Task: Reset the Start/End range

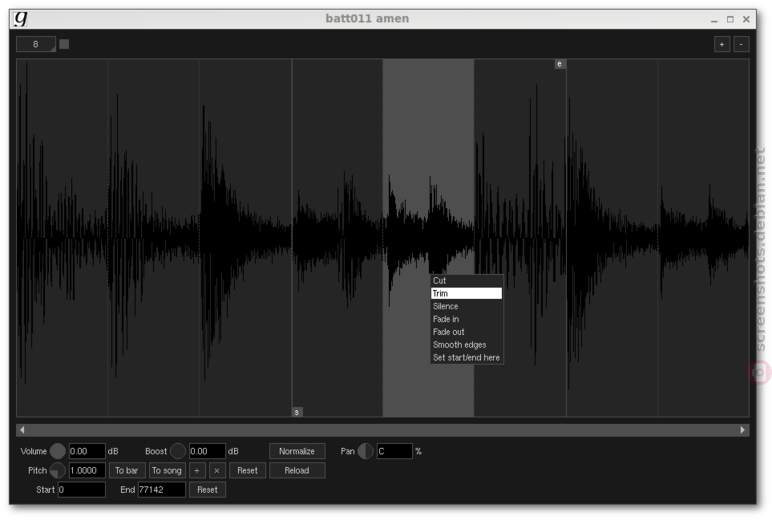Action: point(207,489)
